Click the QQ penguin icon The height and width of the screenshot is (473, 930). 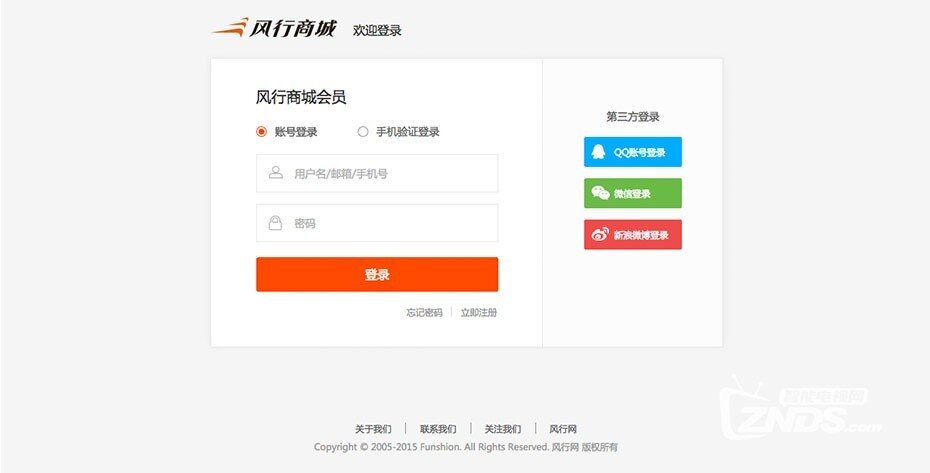click(x=598, y=152)
